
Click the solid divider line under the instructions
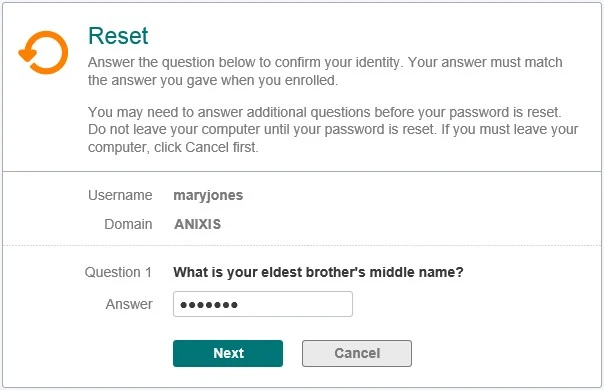[302, 171]
